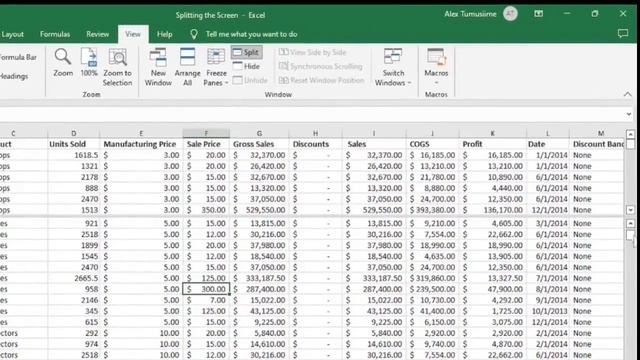The height and width of the screenshot is (360, 640).
Task: Click the Profit header cell
Action: tap(493, 144)
